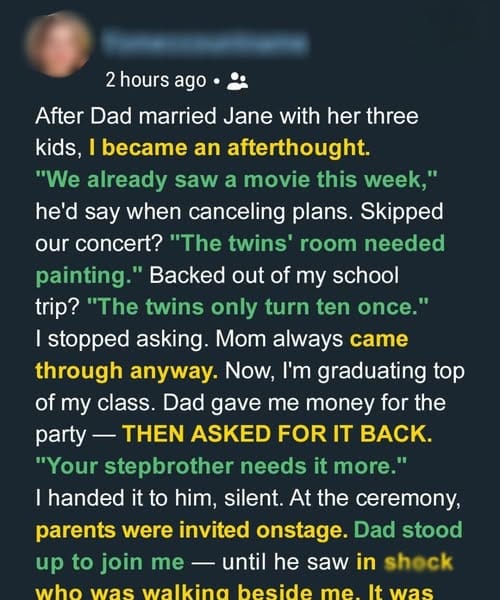Click the friends audience icon beside timestamp
The height and width of the screenshot is (600, 500).
coord(237,81)
